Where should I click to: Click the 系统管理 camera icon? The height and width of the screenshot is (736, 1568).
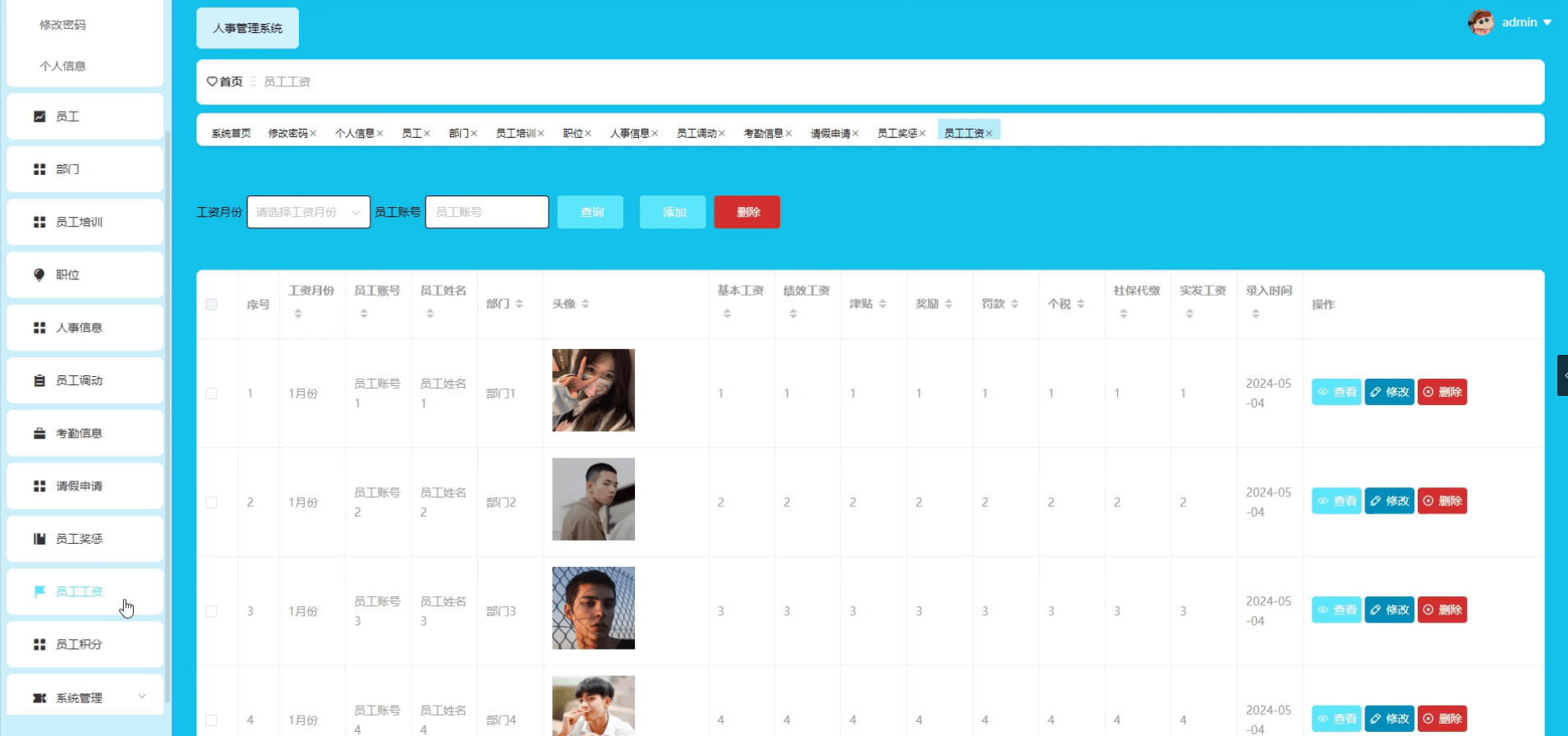(x=39, y=698)
